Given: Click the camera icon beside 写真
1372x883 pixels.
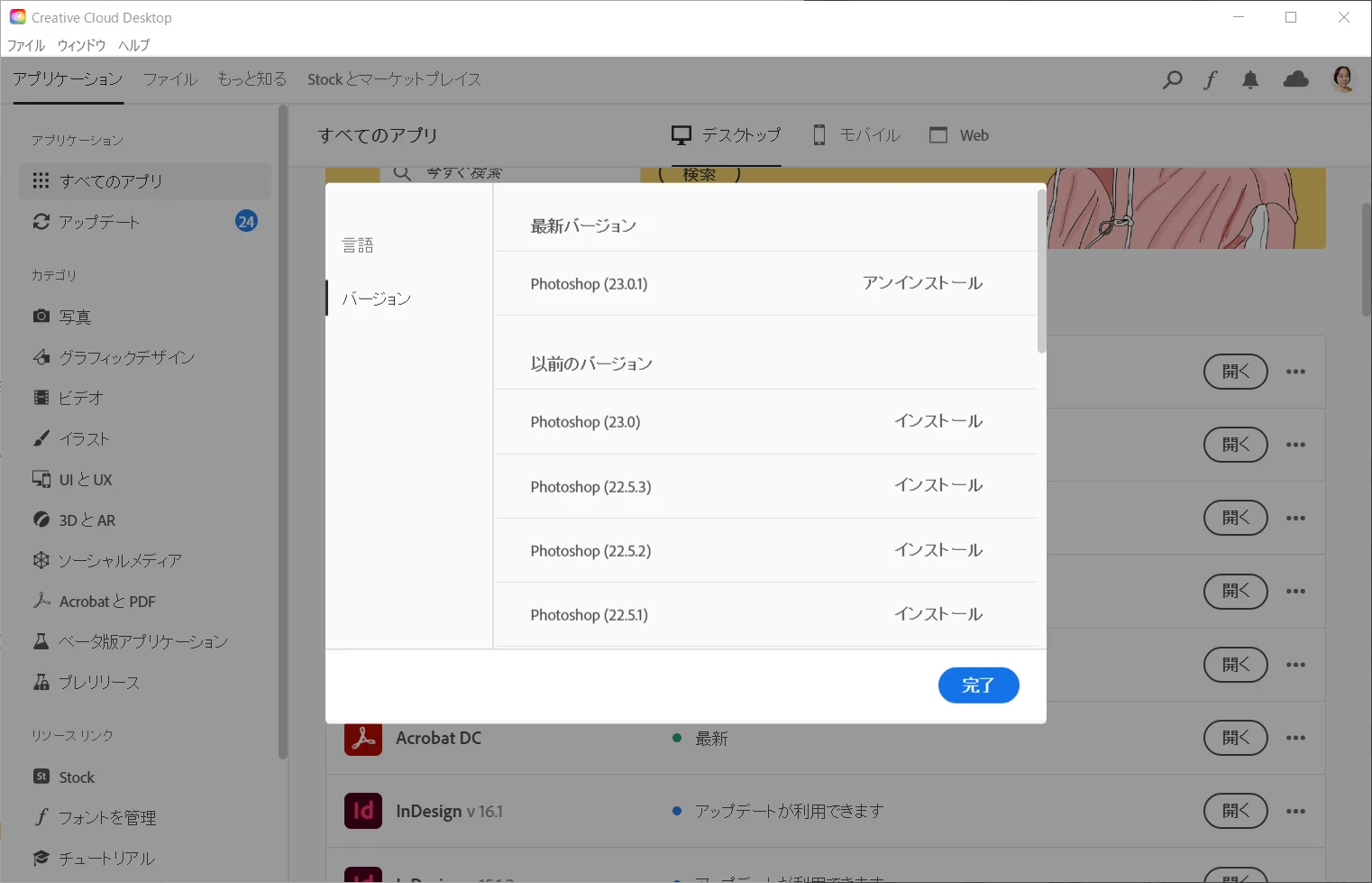Looking at the screenshot, I should 41,316.
